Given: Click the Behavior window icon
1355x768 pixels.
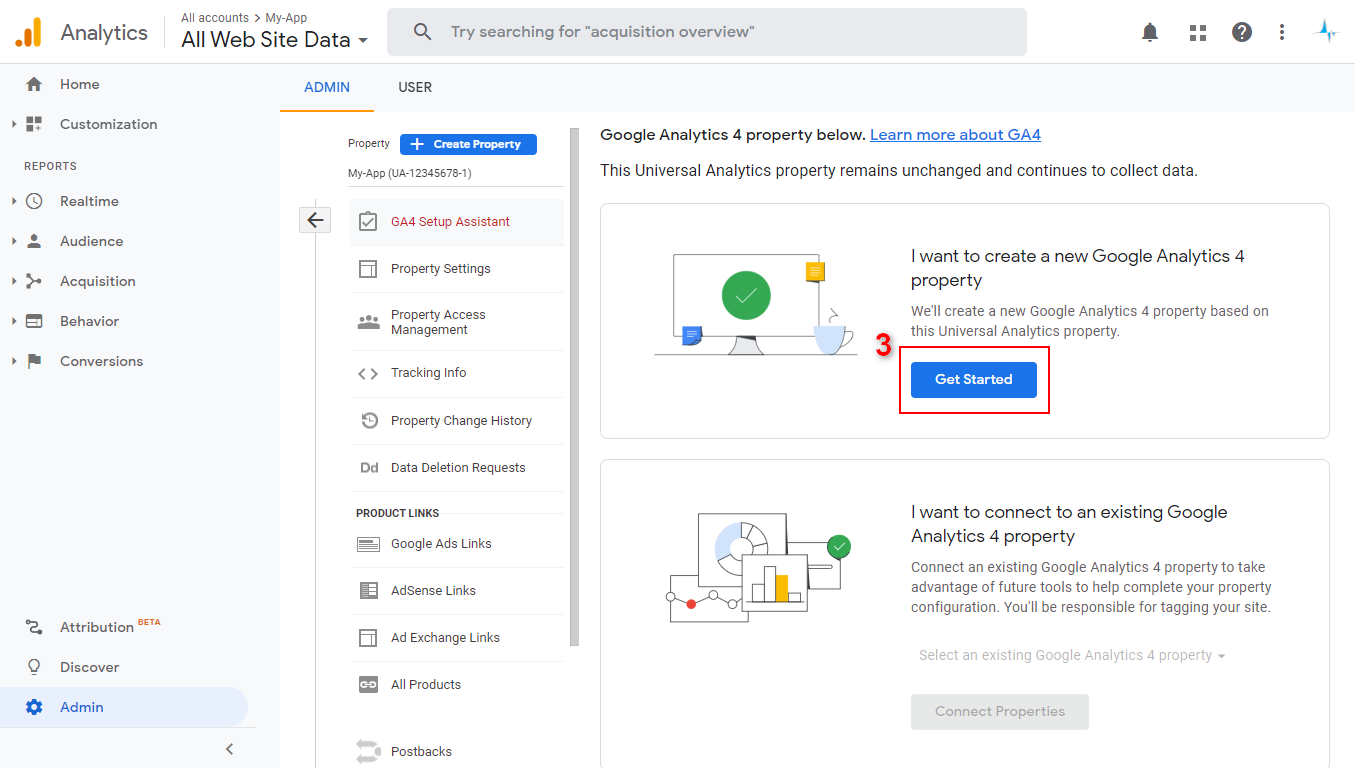Looking at the screenshot, I should 34,321.
